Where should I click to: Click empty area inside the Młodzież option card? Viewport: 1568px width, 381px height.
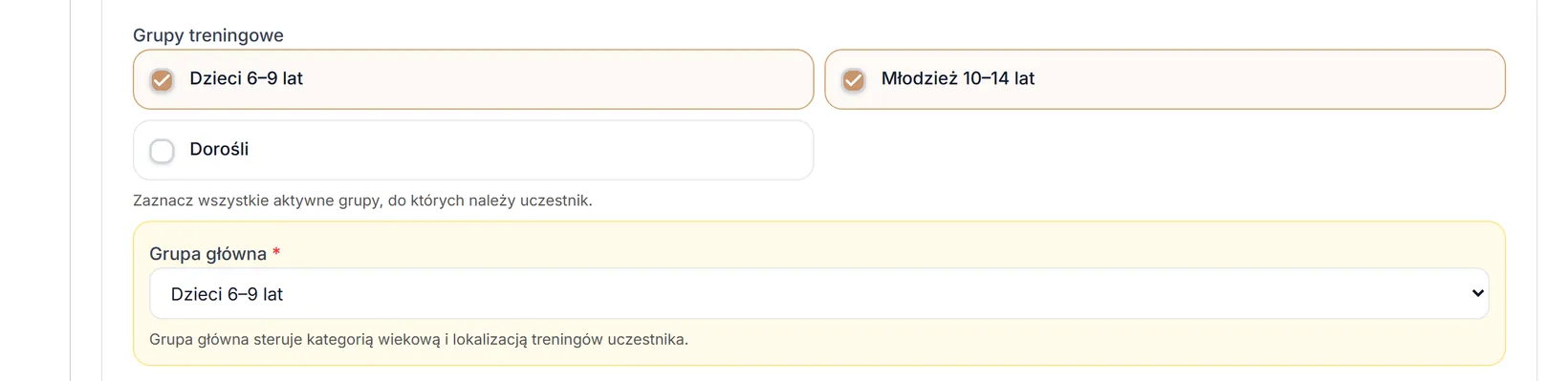1270,79
